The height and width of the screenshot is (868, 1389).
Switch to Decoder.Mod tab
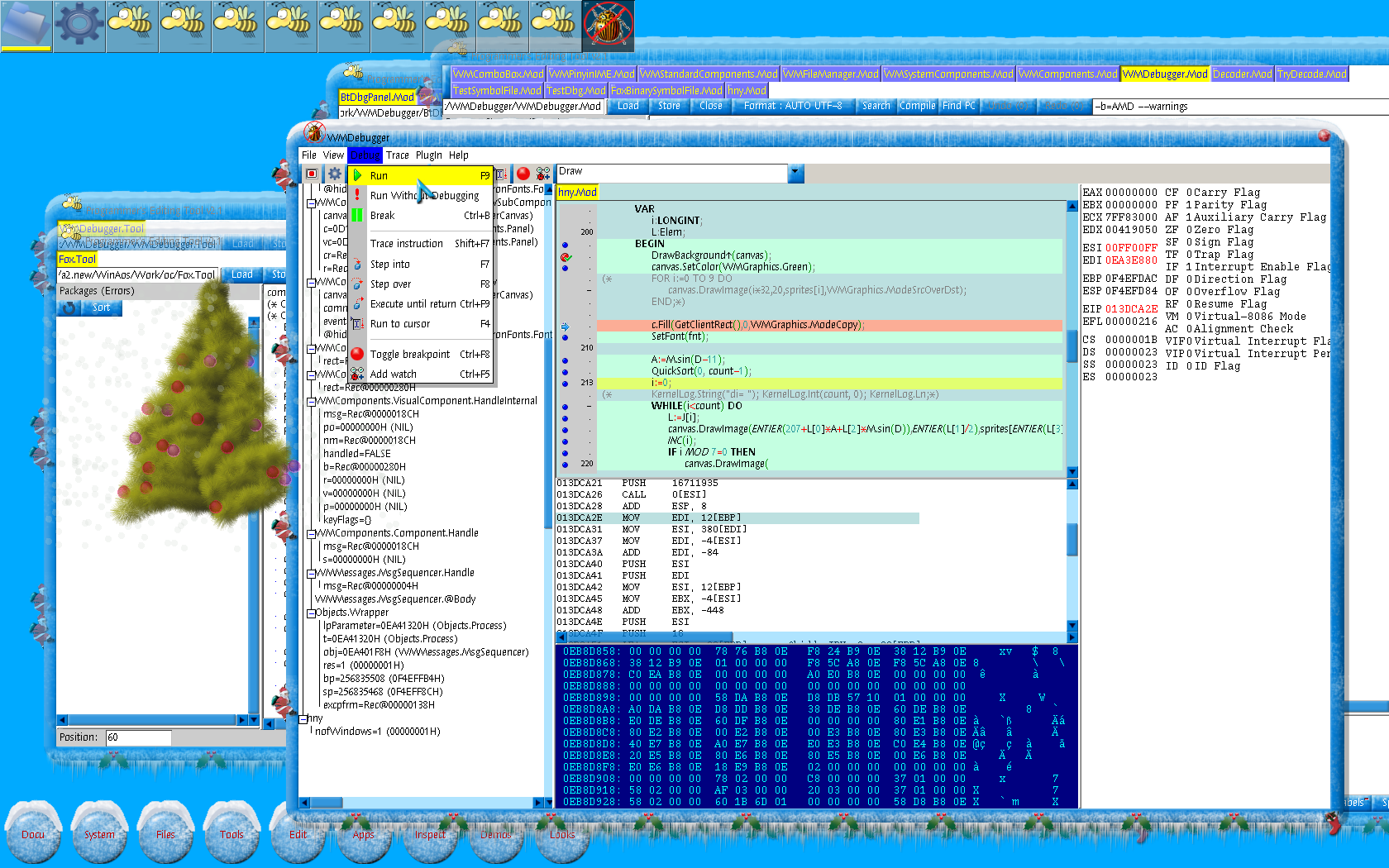click(x=1242, y=74)
